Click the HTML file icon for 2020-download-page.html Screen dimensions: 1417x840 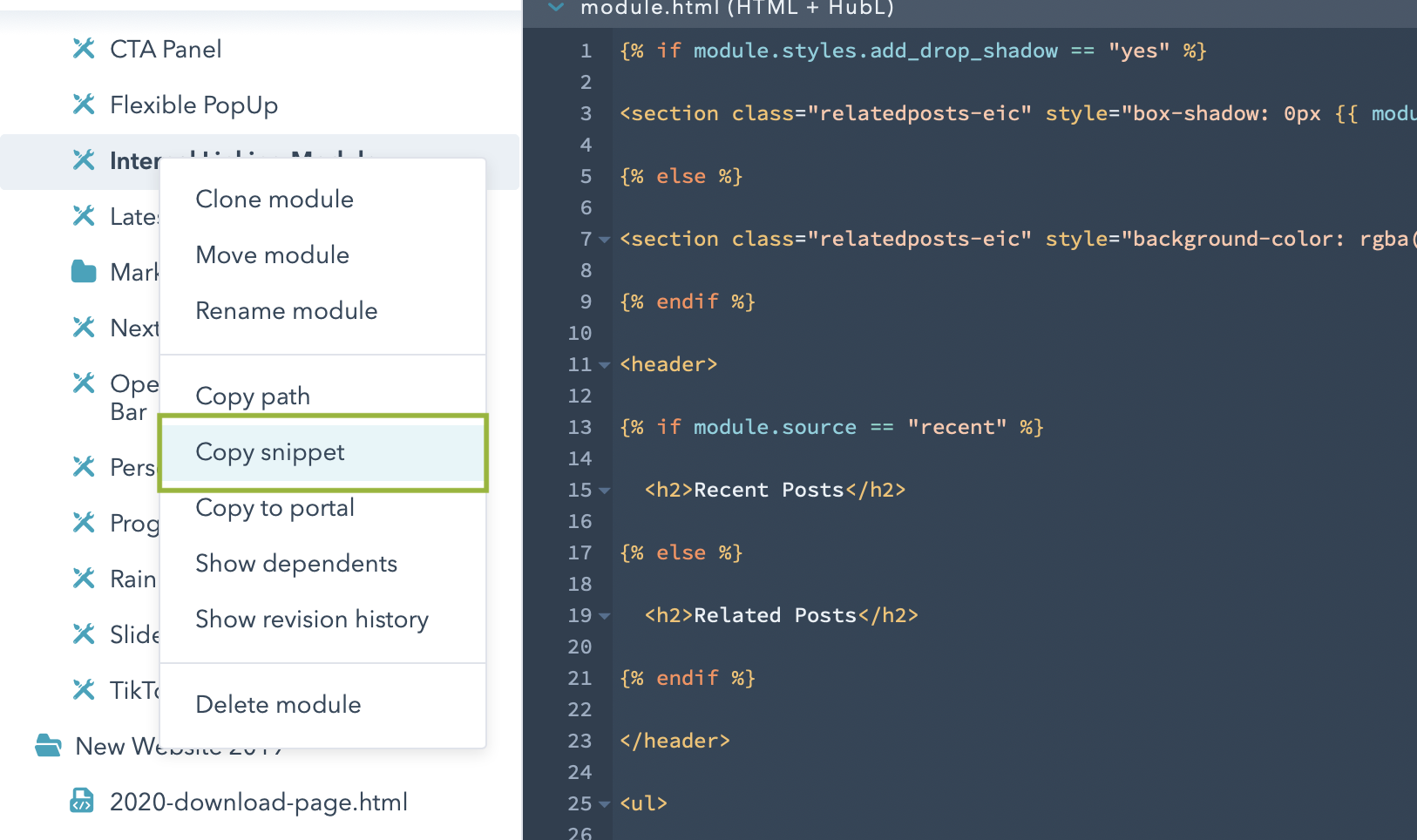[82, 801]
